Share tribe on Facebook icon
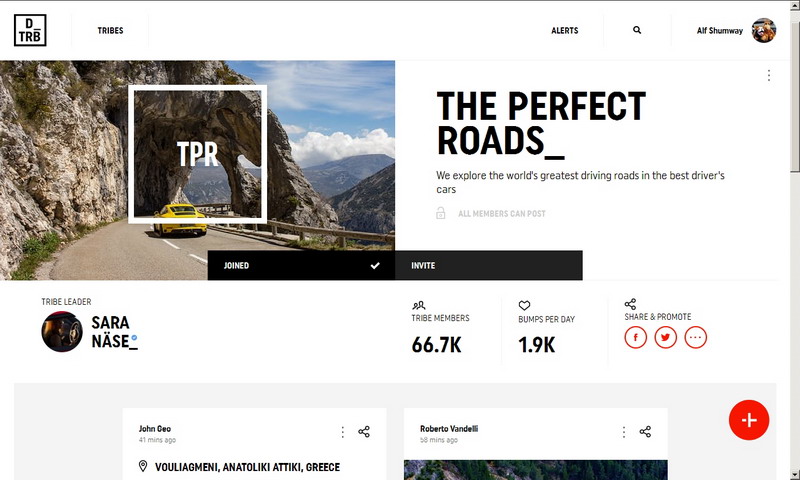 point(635,337)
